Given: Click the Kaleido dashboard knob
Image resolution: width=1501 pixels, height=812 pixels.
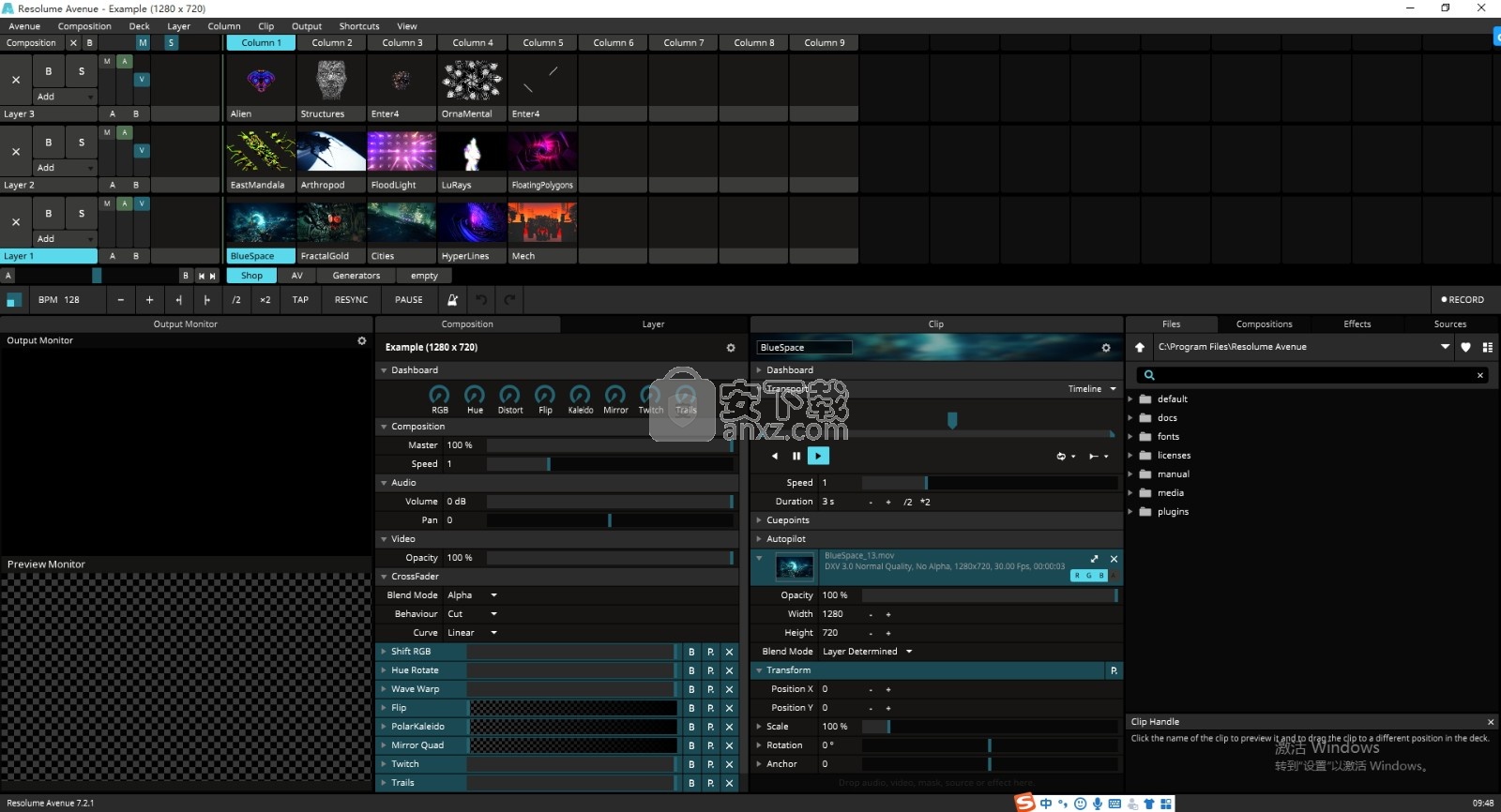Looking at the screenshot, I should coord(580,395).
